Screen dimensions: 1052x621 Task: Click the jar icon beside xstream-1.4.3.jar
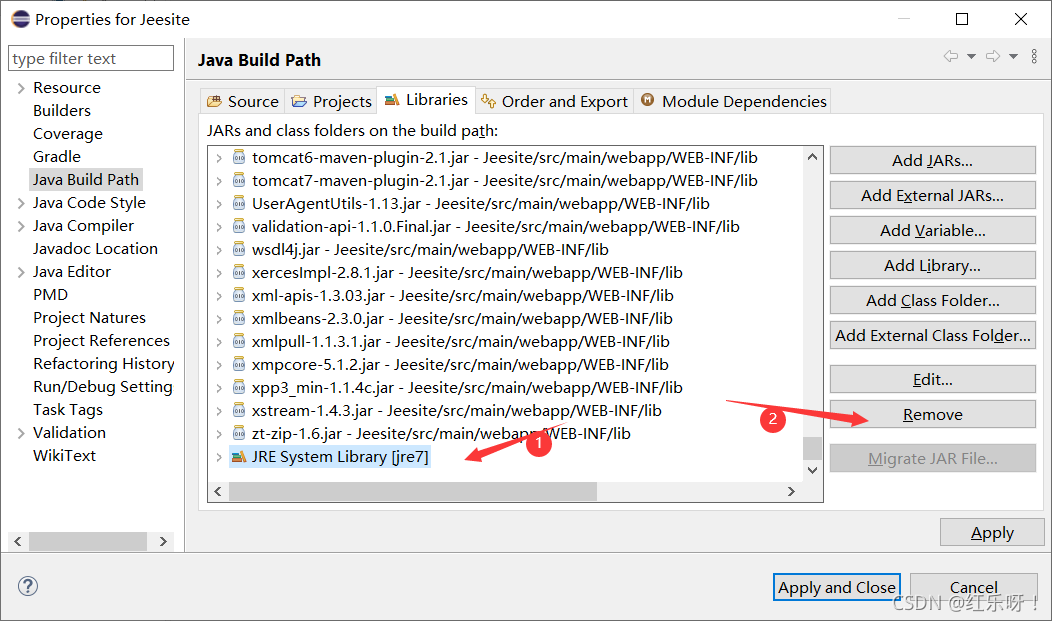pos(239,410)
